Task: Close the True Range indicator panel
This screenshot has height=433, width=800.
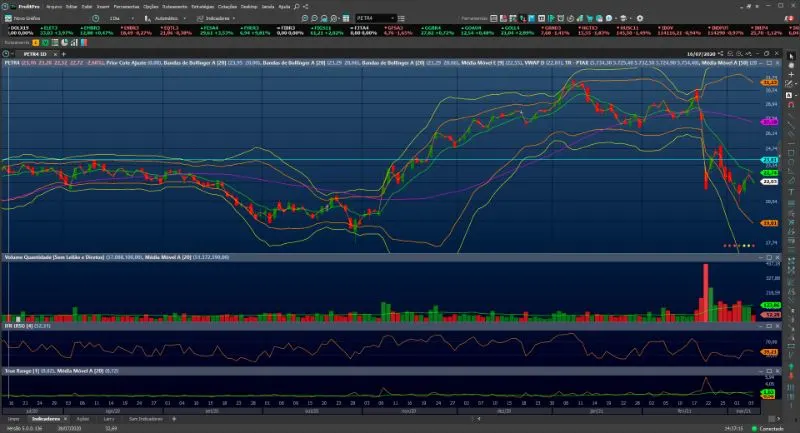Action: click(x=777, y=371)
